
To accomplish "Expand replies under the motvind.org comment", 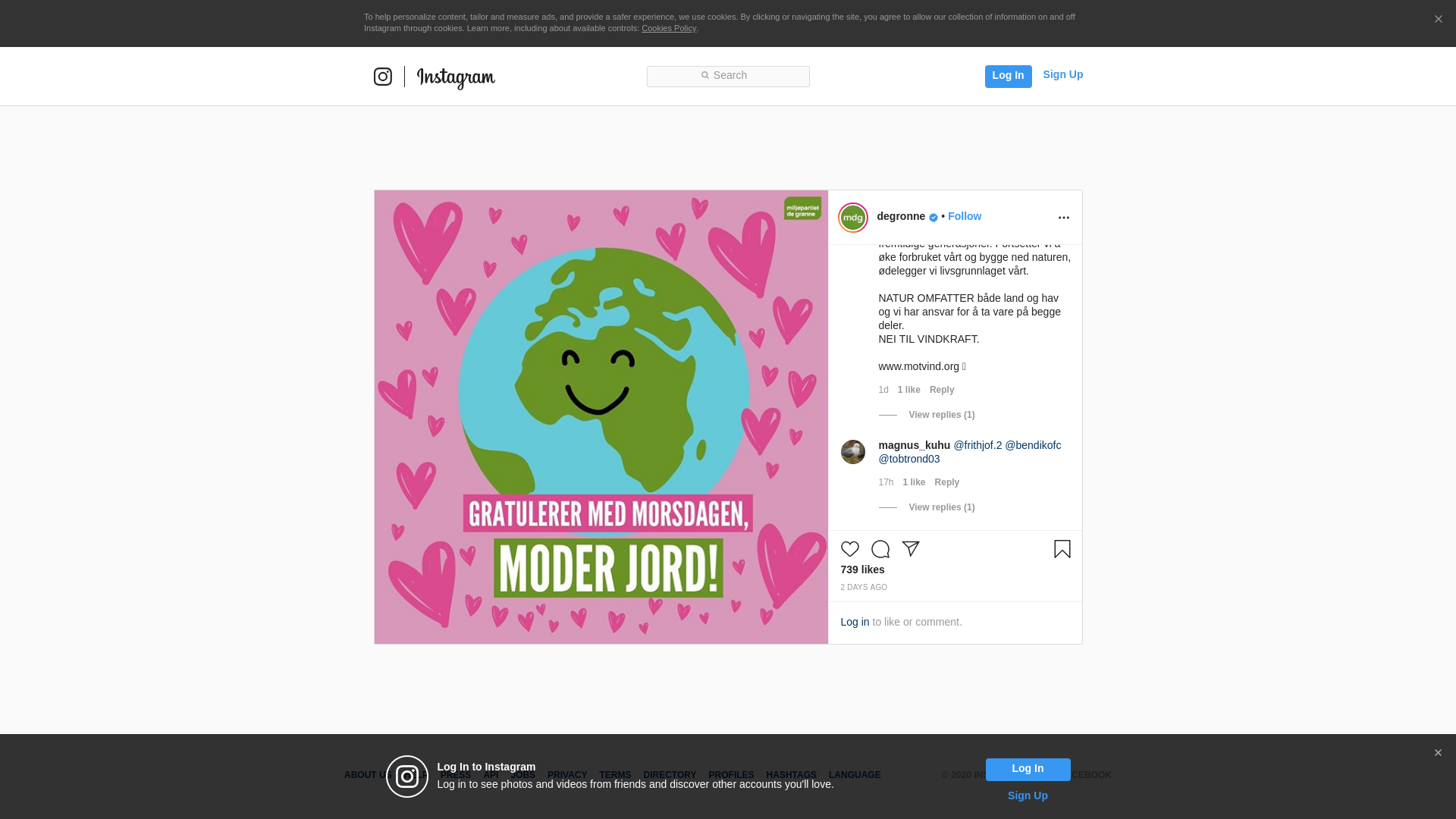I will click(941, 415).
